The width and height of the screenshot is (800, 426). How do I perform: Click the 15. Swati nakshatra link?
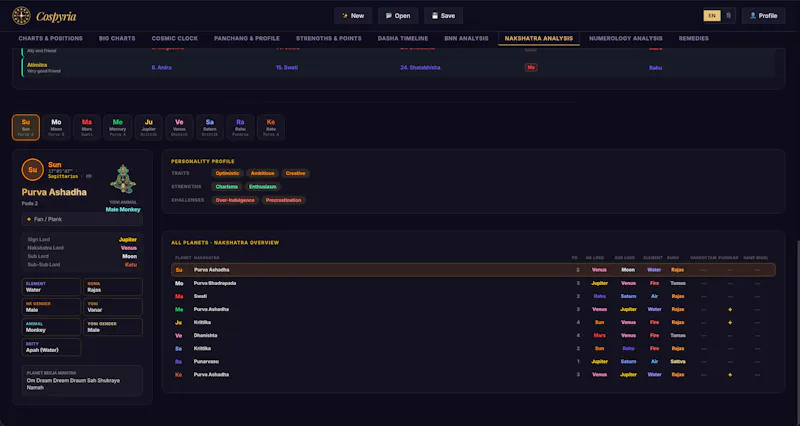tap(287, 67)
